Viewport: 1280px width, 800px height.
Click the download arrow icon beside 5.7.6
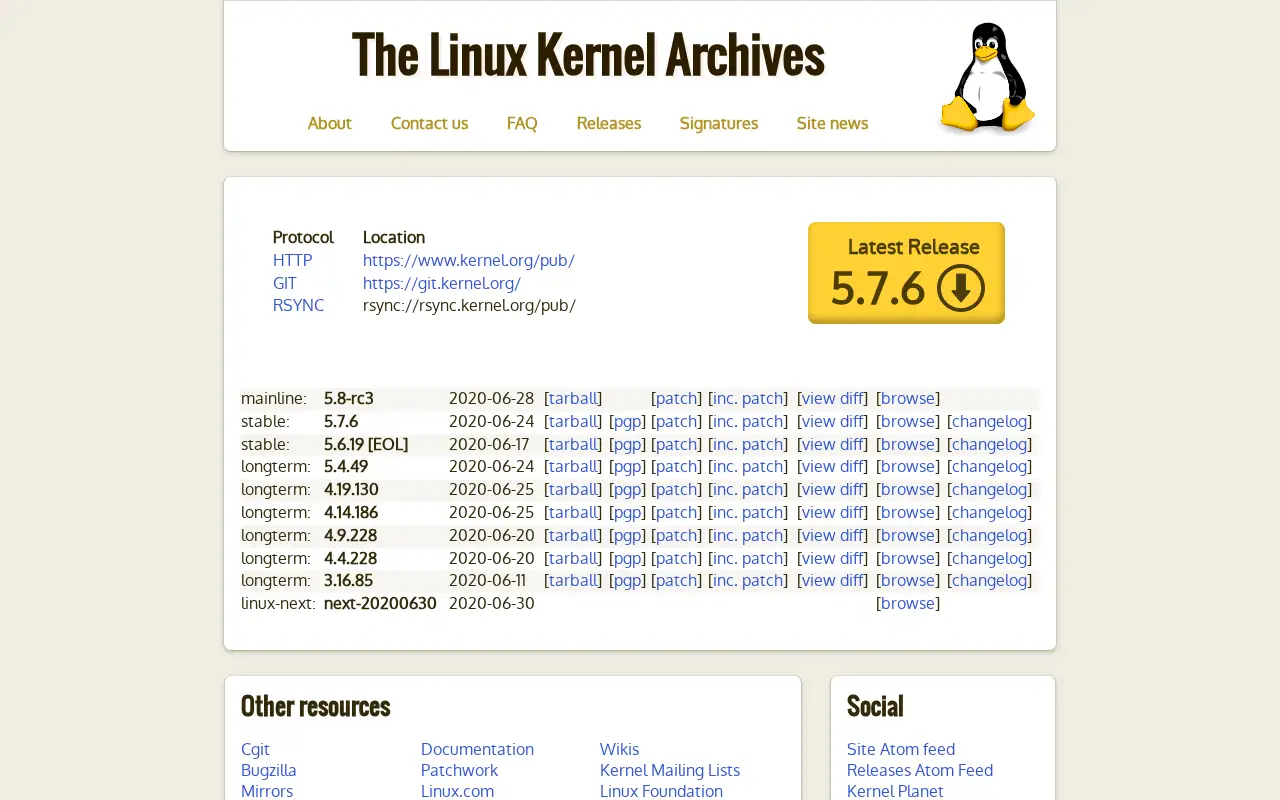[x=961, y=288]
